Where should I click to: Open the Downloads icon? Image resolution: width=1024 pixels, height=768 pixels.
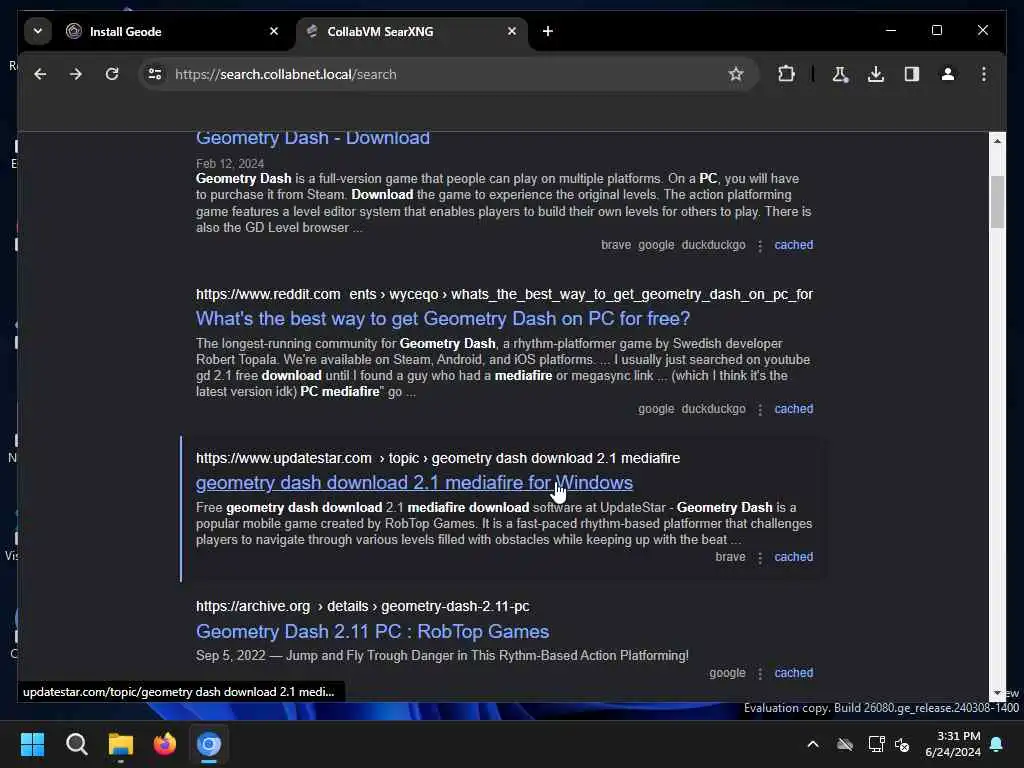tap(876, 74)
